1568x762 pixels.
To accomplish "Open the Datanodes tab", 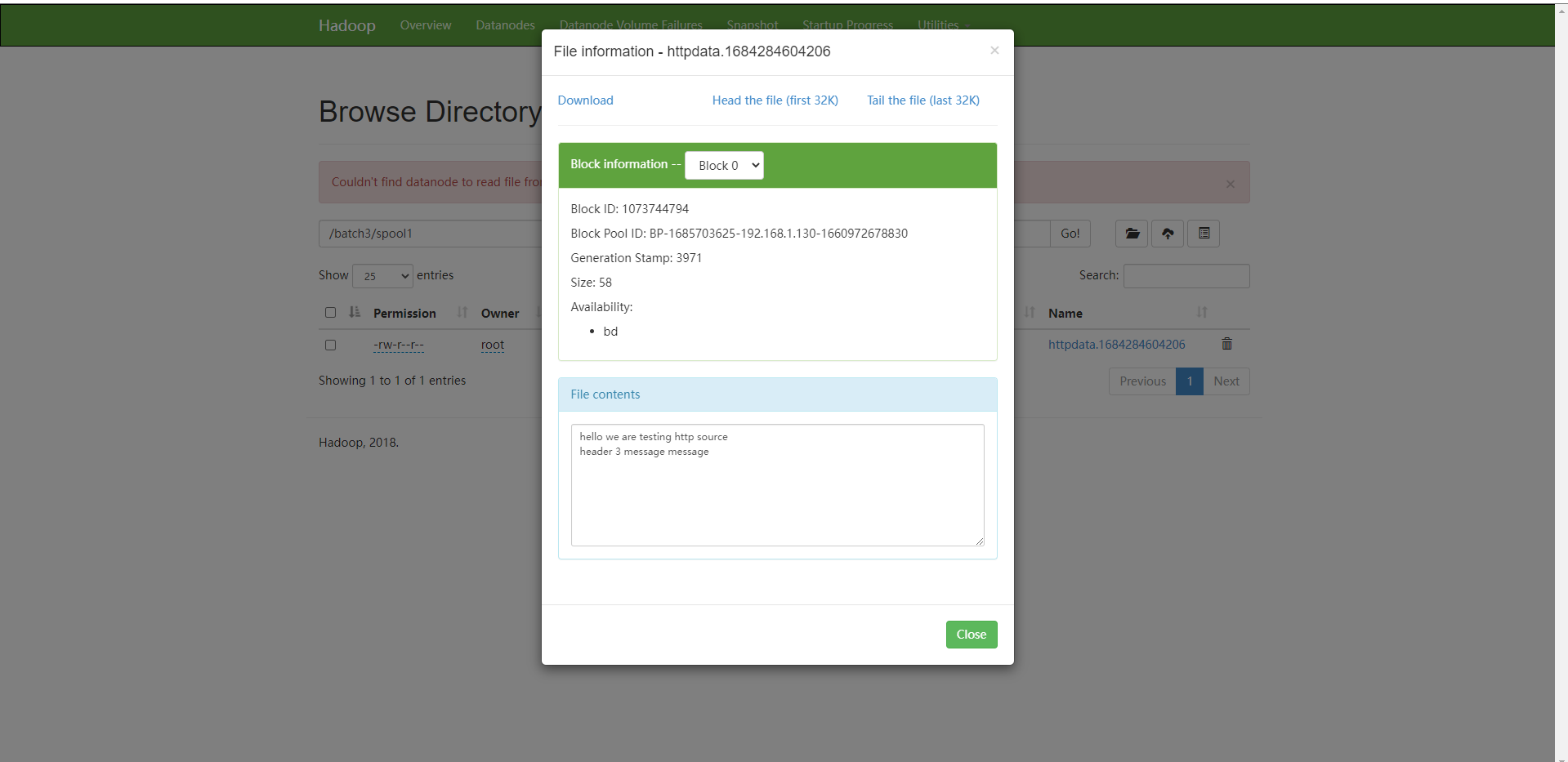I will pos(505,25).
